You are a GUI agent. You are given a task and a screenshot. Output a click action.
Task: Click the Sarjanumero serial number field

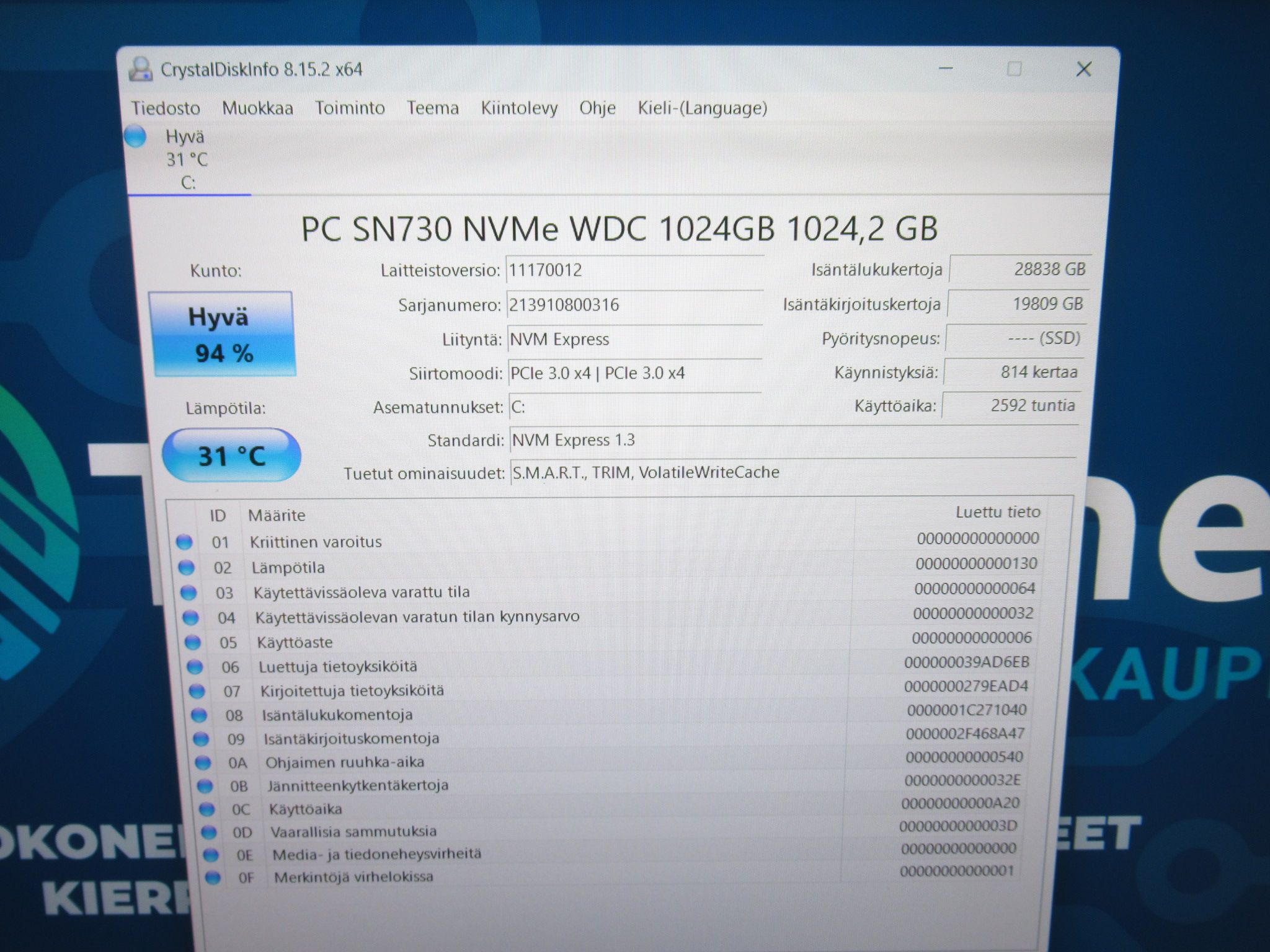point(634,305)
